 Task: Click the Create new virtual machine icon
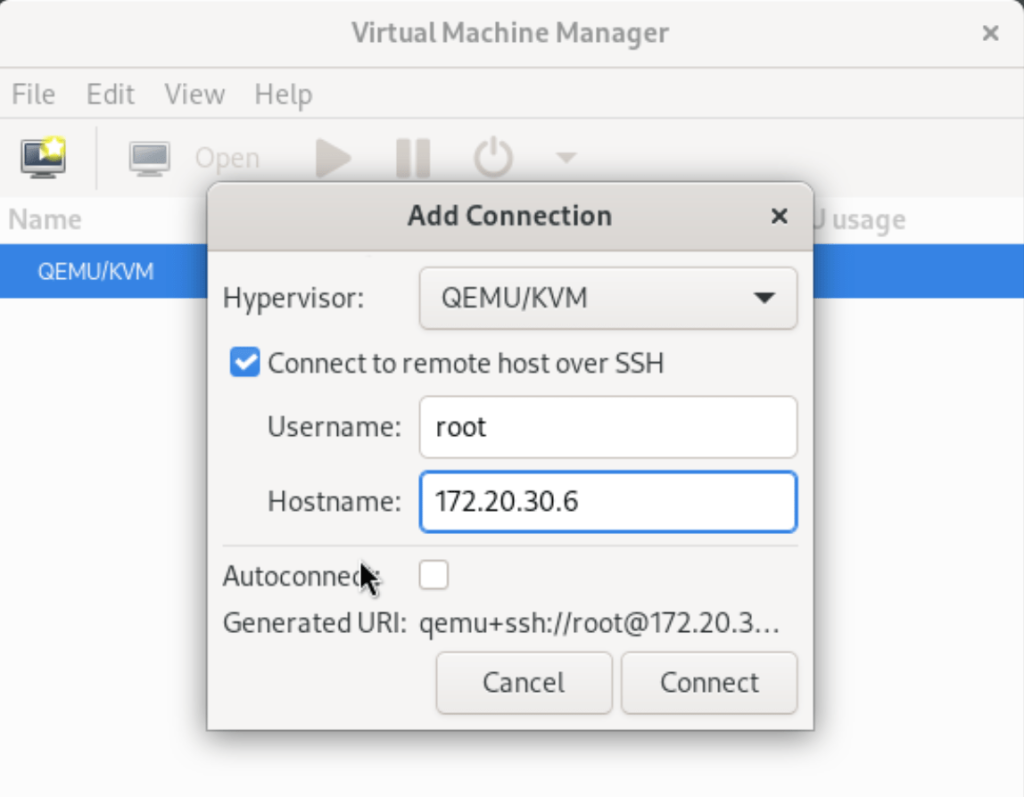pos(42,157)
